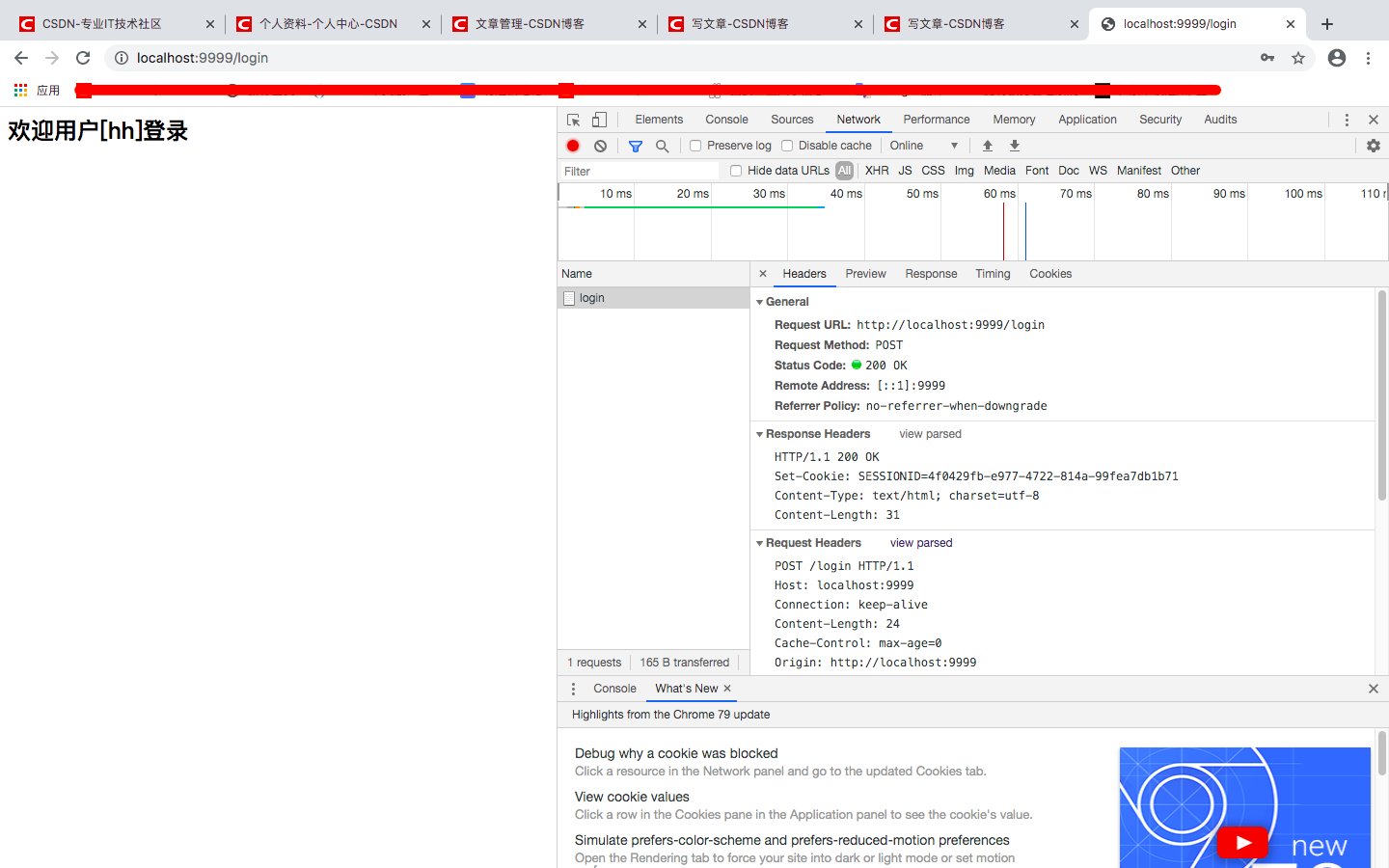
Task: Select the drawer Console tab
Action: tap(614, 689)
